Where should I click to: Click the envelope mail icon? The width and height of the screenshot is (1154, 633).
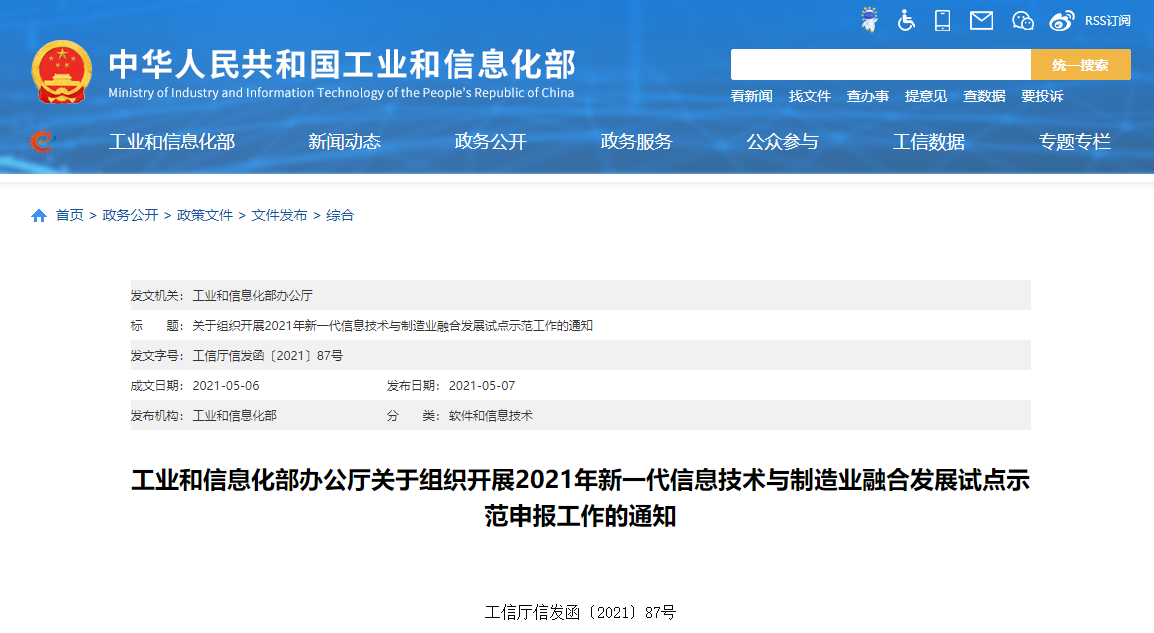coord(981,20)
